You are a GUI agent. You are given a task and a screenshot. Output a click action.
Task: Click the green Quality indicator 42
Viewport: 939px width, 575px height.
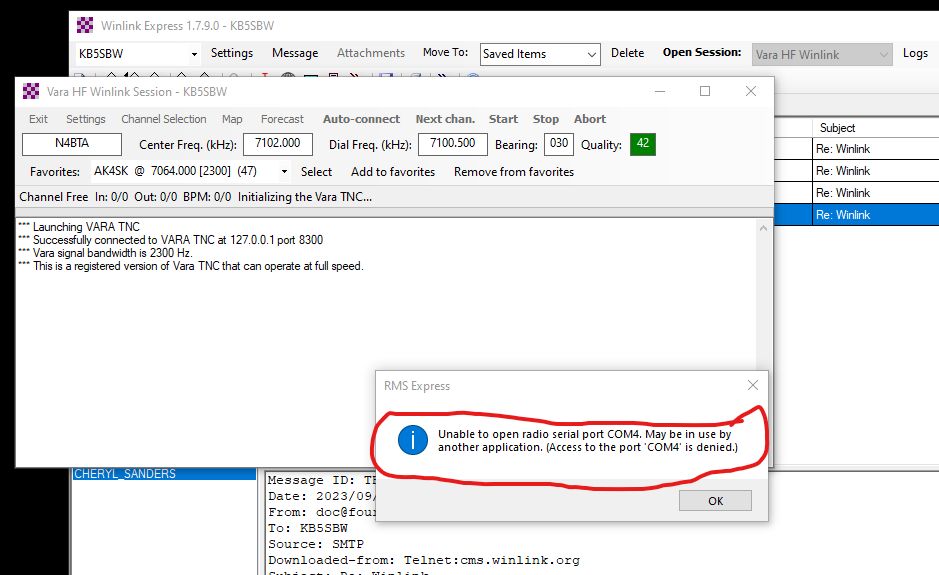(643, 144)
